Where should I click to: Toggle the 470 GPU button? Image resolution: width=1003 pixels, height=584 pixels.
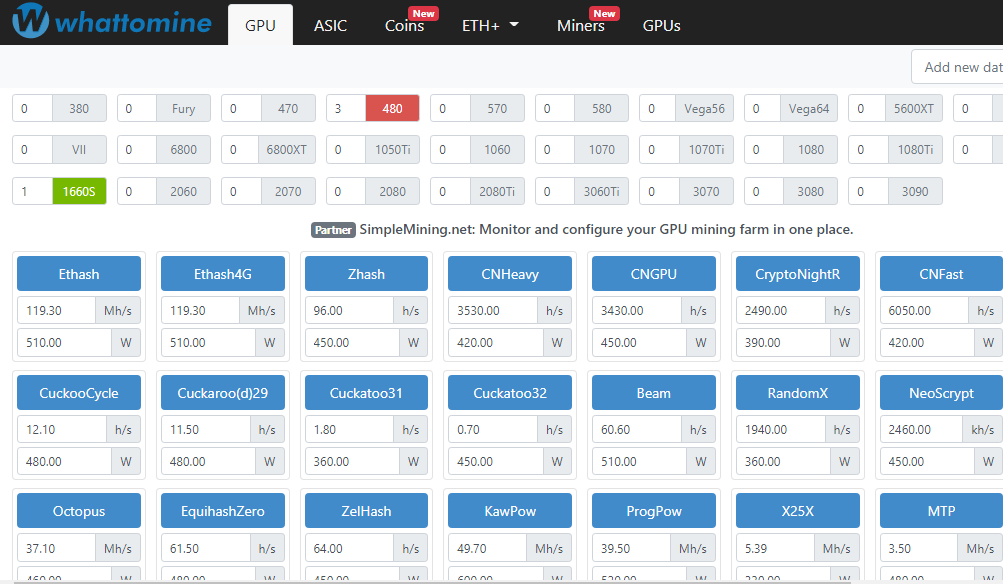(288, 108)
